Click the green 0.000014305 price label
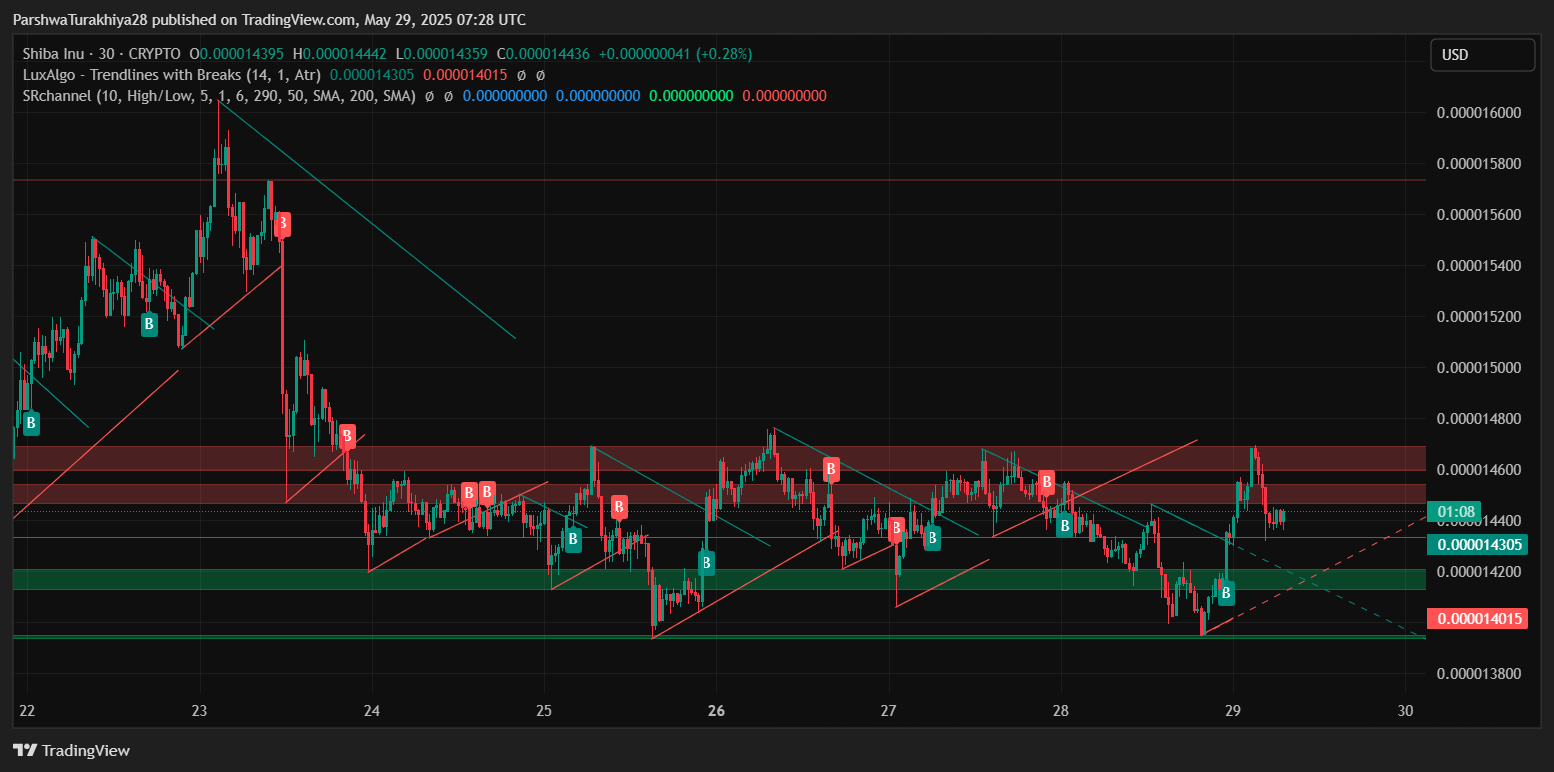Viewport: 1554px width, 772px height. 1476,545
